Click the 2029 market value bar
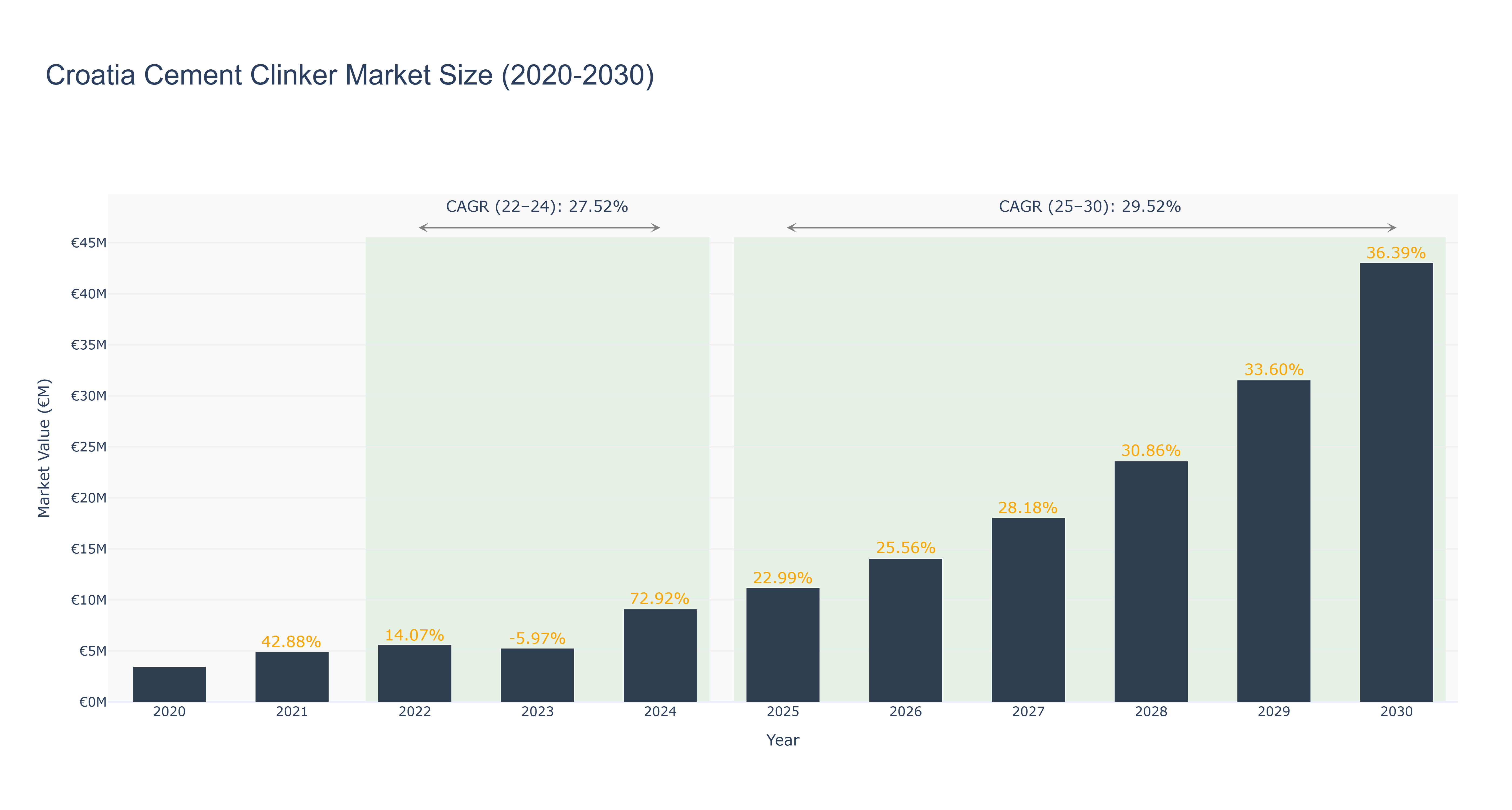 coord(1274,541)
